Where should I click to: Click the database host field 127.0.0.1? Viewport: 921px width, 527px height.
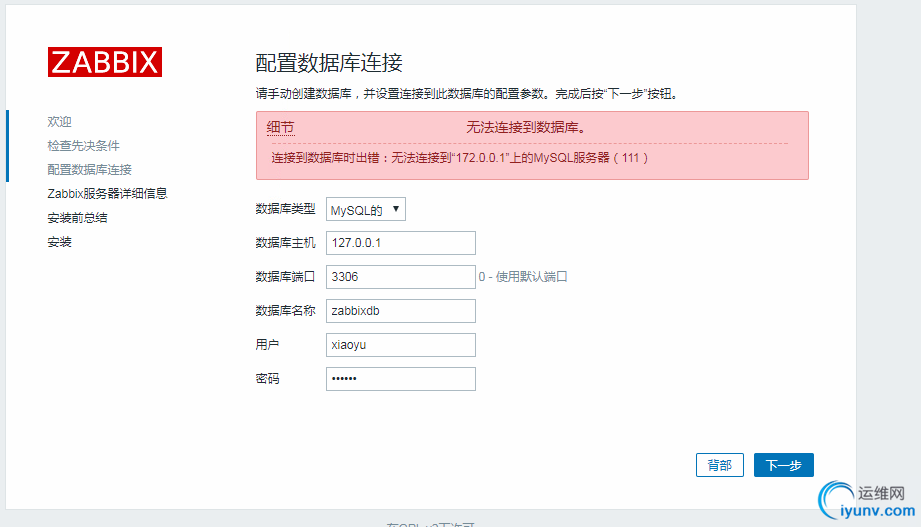tap(401, 243)
